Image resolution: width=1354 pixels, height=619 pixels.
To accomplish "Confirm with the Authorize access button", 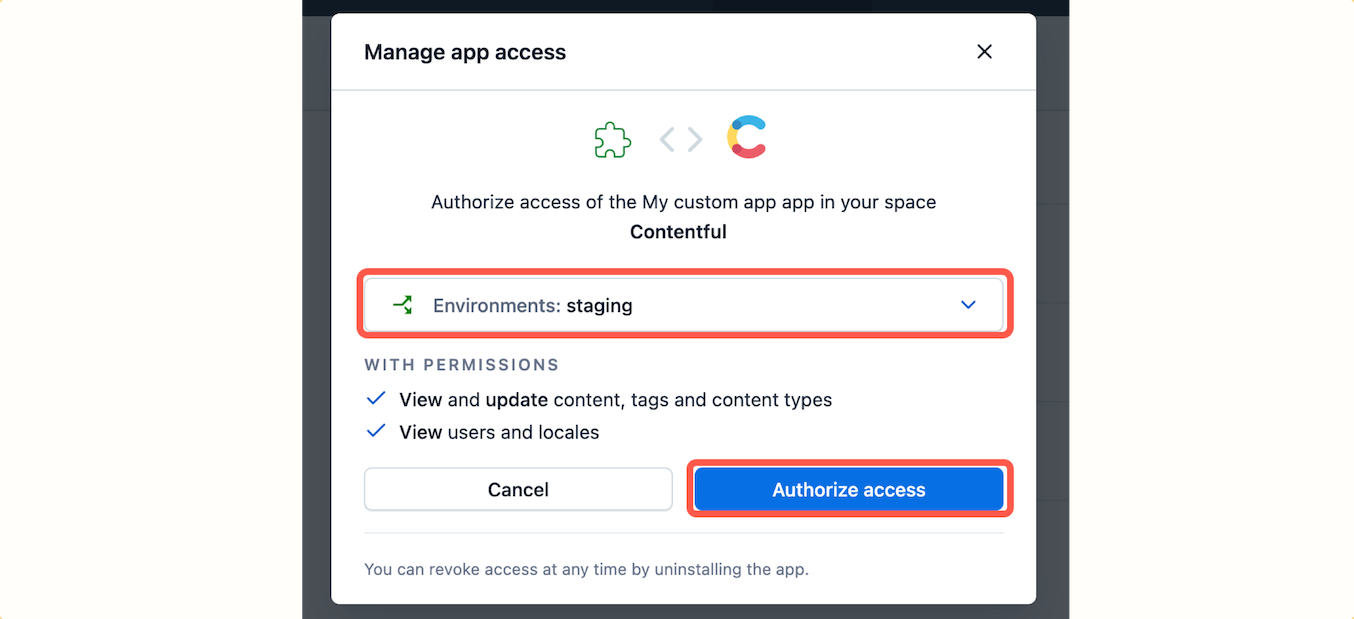I will [849, 490].
